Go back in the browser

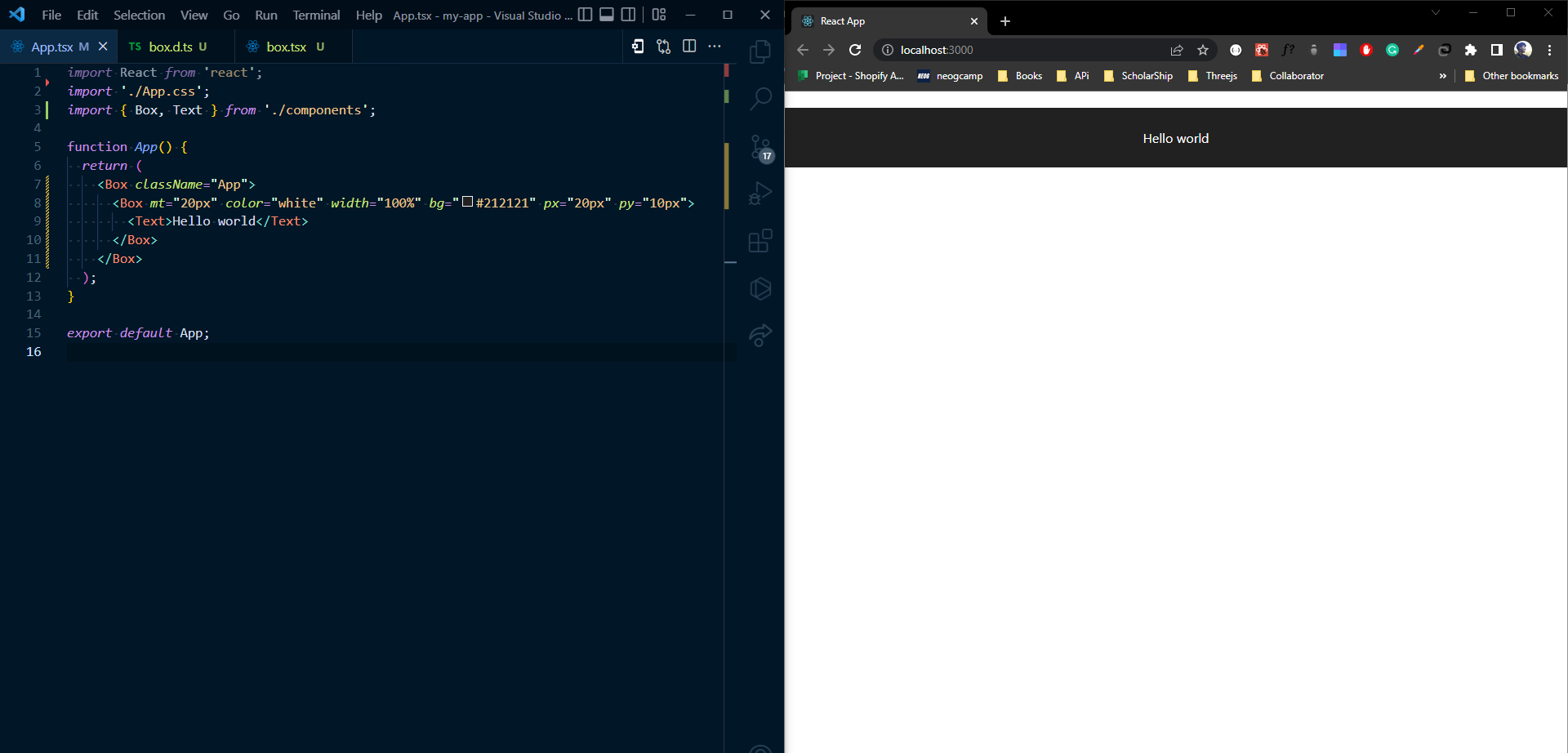click(803, 50)
